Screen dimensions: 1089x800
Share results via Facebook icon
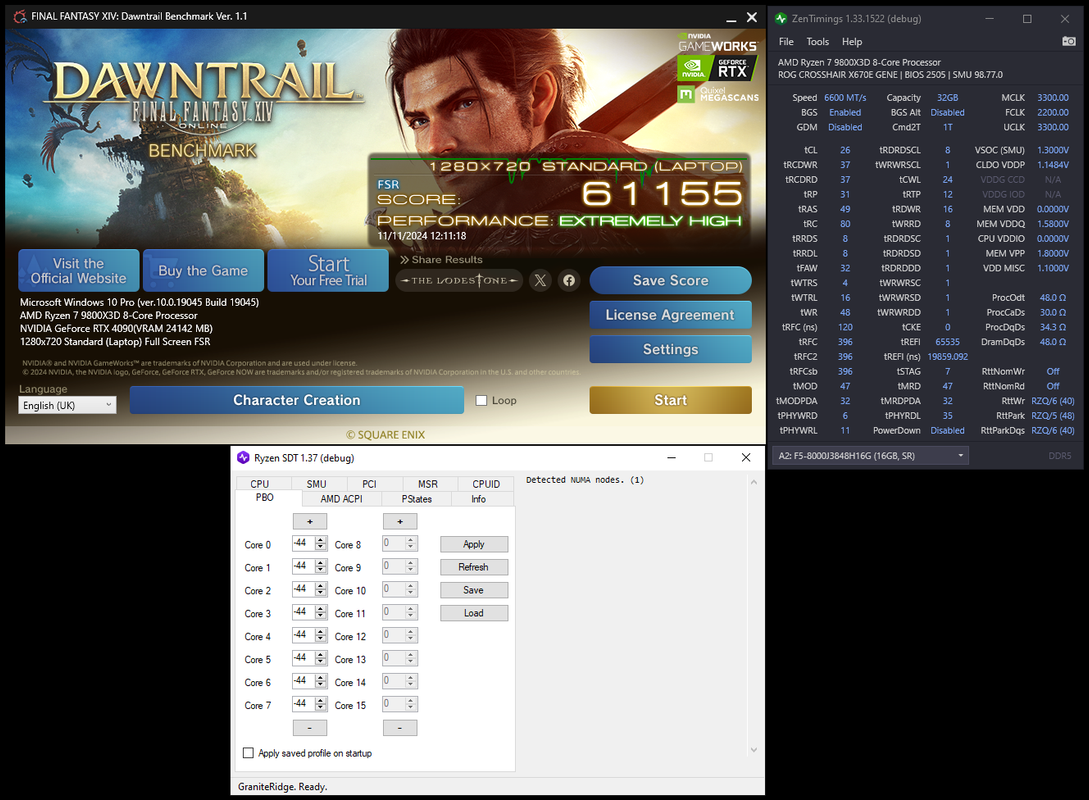pyautogui.click(x=569, y=281)
